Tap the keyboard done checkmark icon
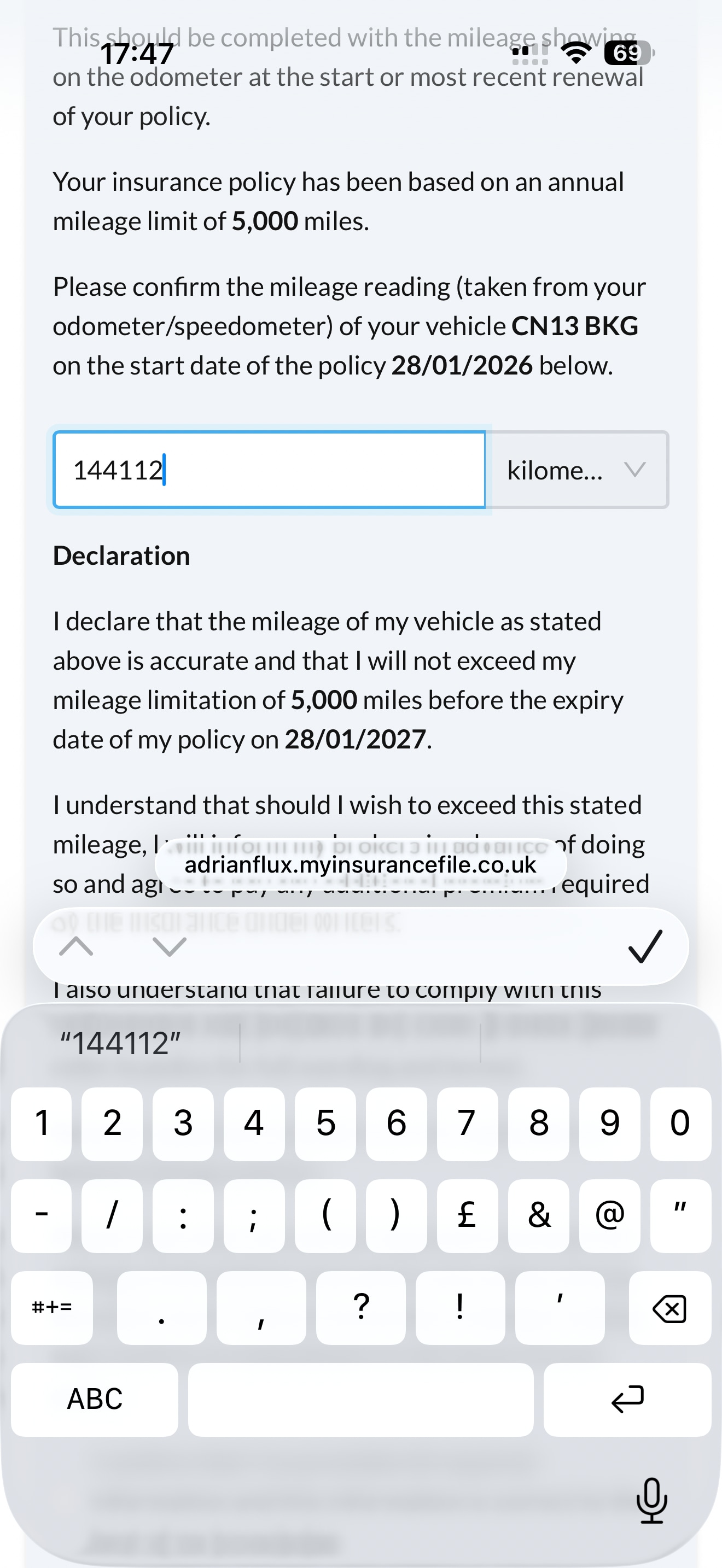This screenshot has height=1568, width=722. click(644, 946)
